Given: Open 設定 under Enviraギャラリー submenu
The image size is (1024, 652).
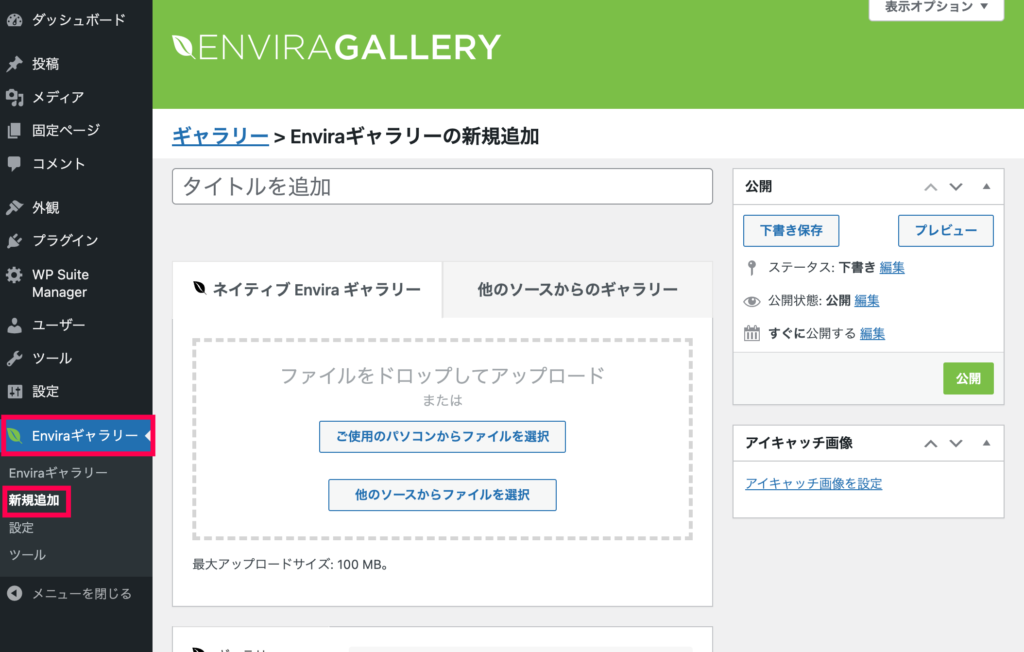Looking at the screenshot, I should point(21,528).
